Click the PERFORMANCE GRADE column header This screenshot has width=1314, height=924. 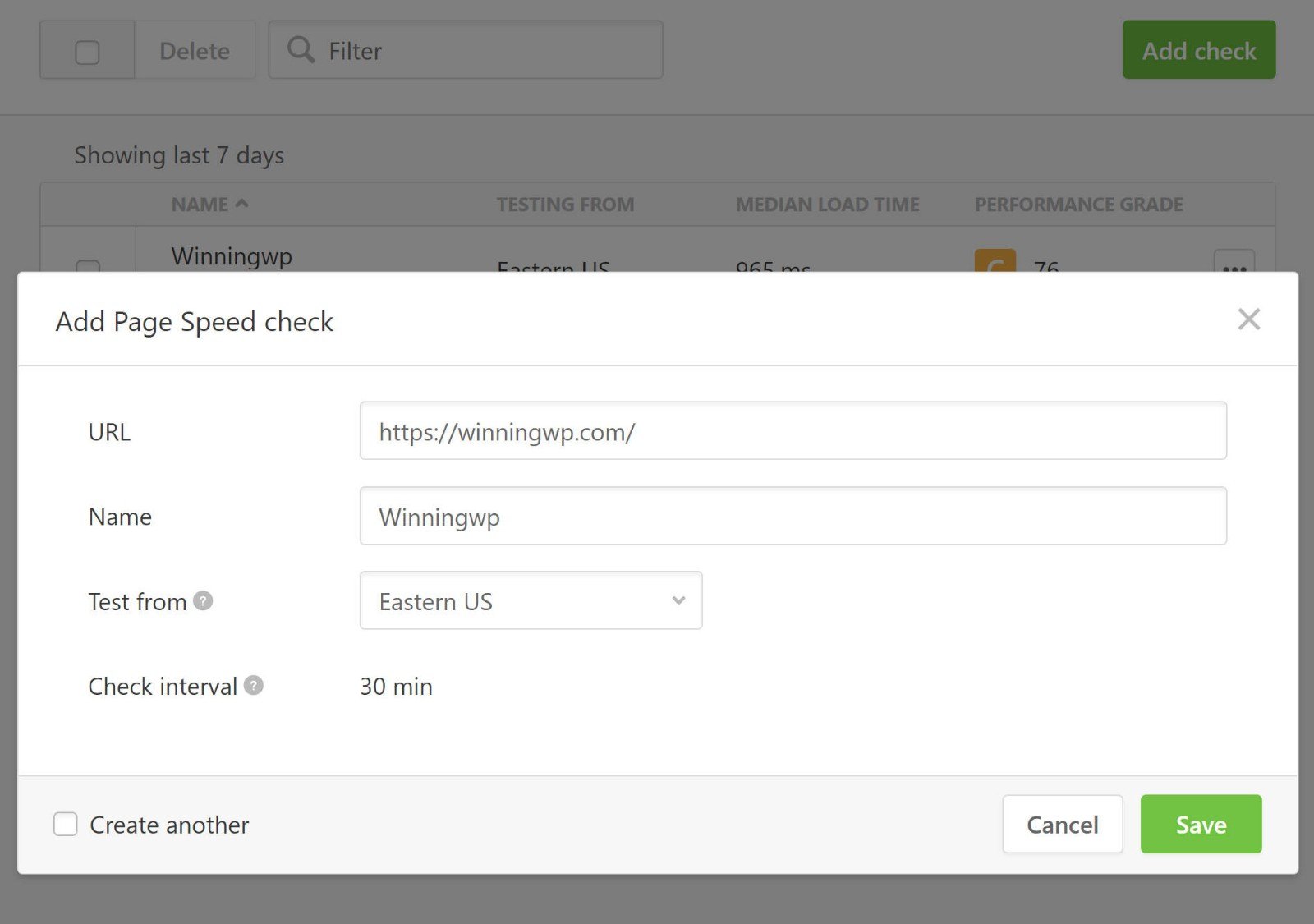click(1078, 205)
